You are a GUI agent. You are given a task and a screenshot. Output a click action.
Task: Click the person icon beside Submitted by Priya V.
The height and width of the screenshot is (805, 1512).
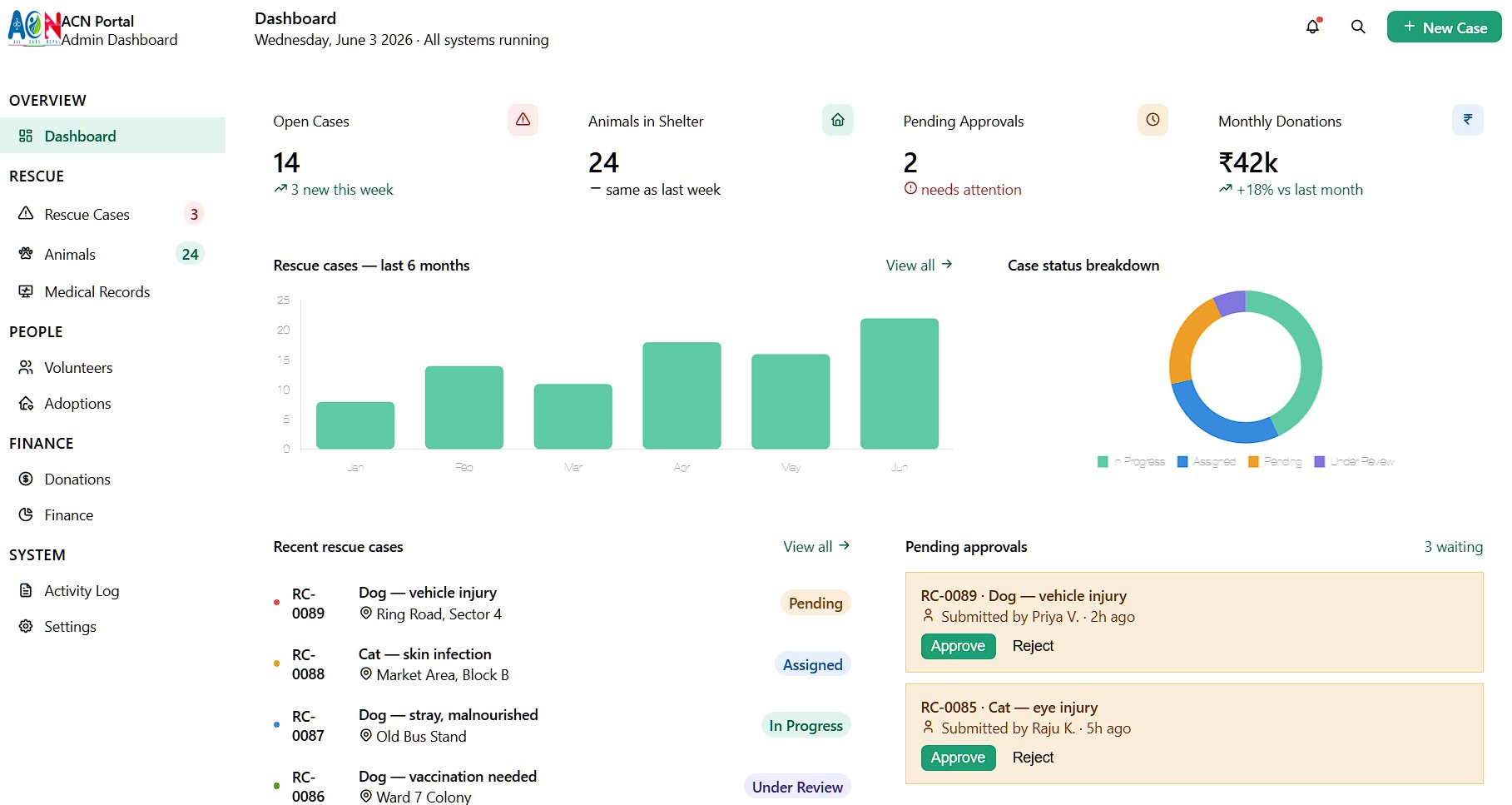(928, 616)
